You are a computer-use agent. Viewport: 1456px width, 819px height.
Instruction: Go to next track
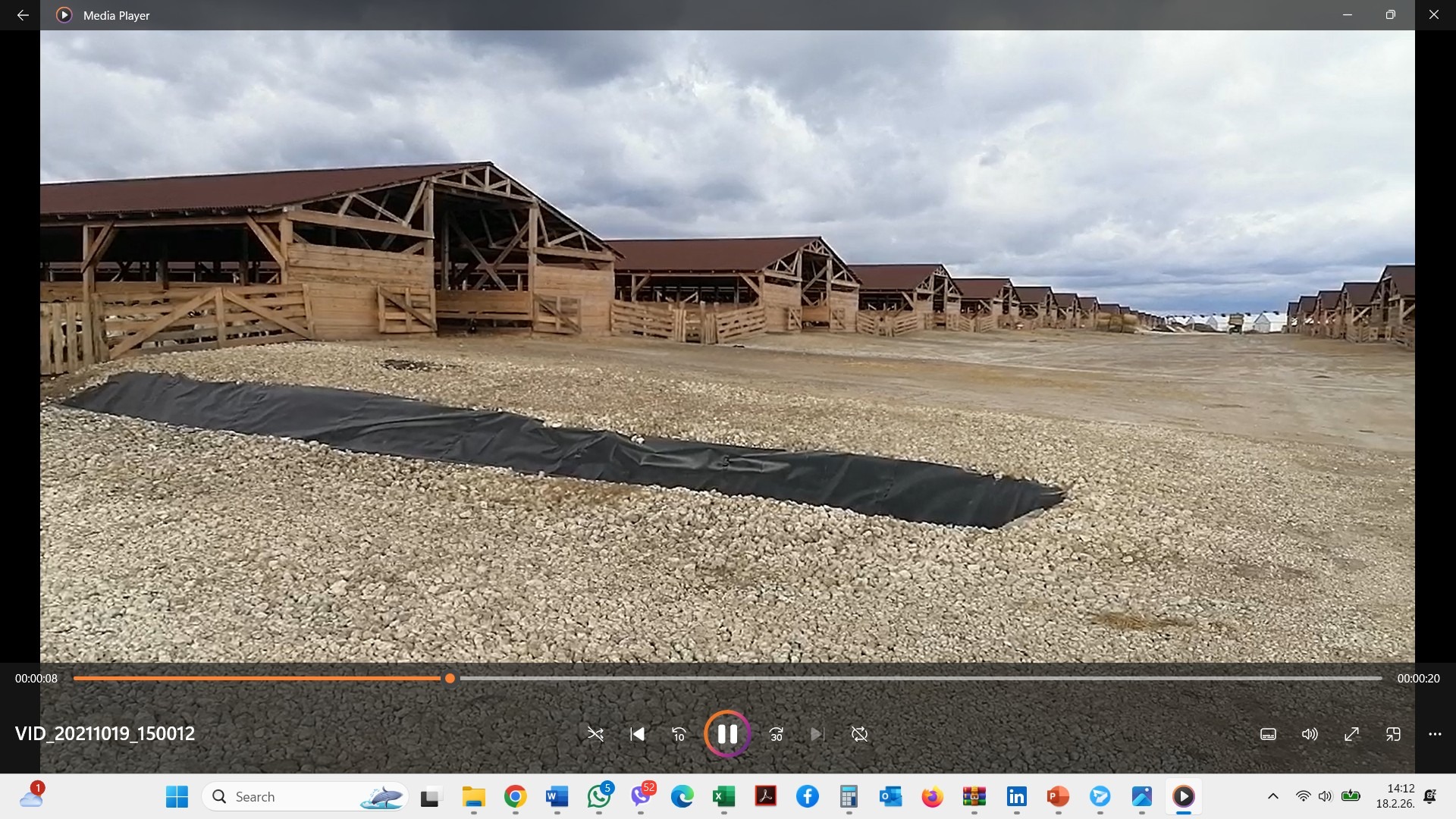point(817,734)
